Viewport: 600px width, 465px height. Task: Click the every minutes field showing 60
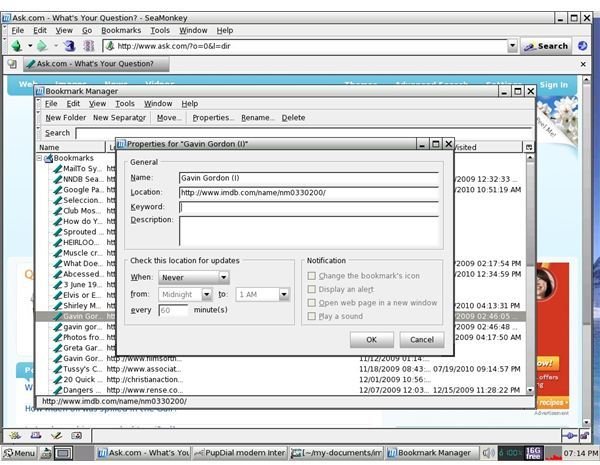173,310
